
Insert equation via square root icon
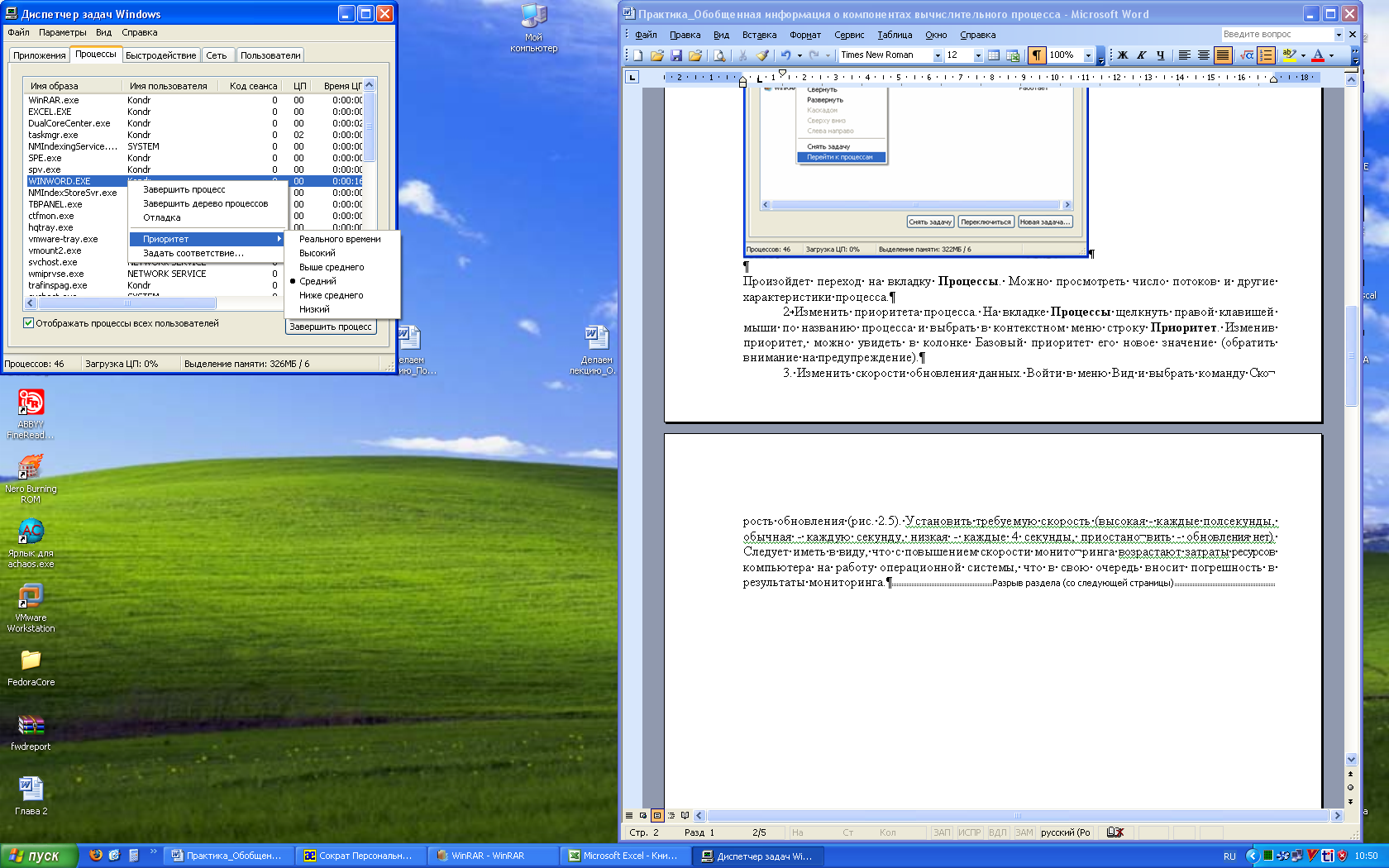click(1247, 55)
